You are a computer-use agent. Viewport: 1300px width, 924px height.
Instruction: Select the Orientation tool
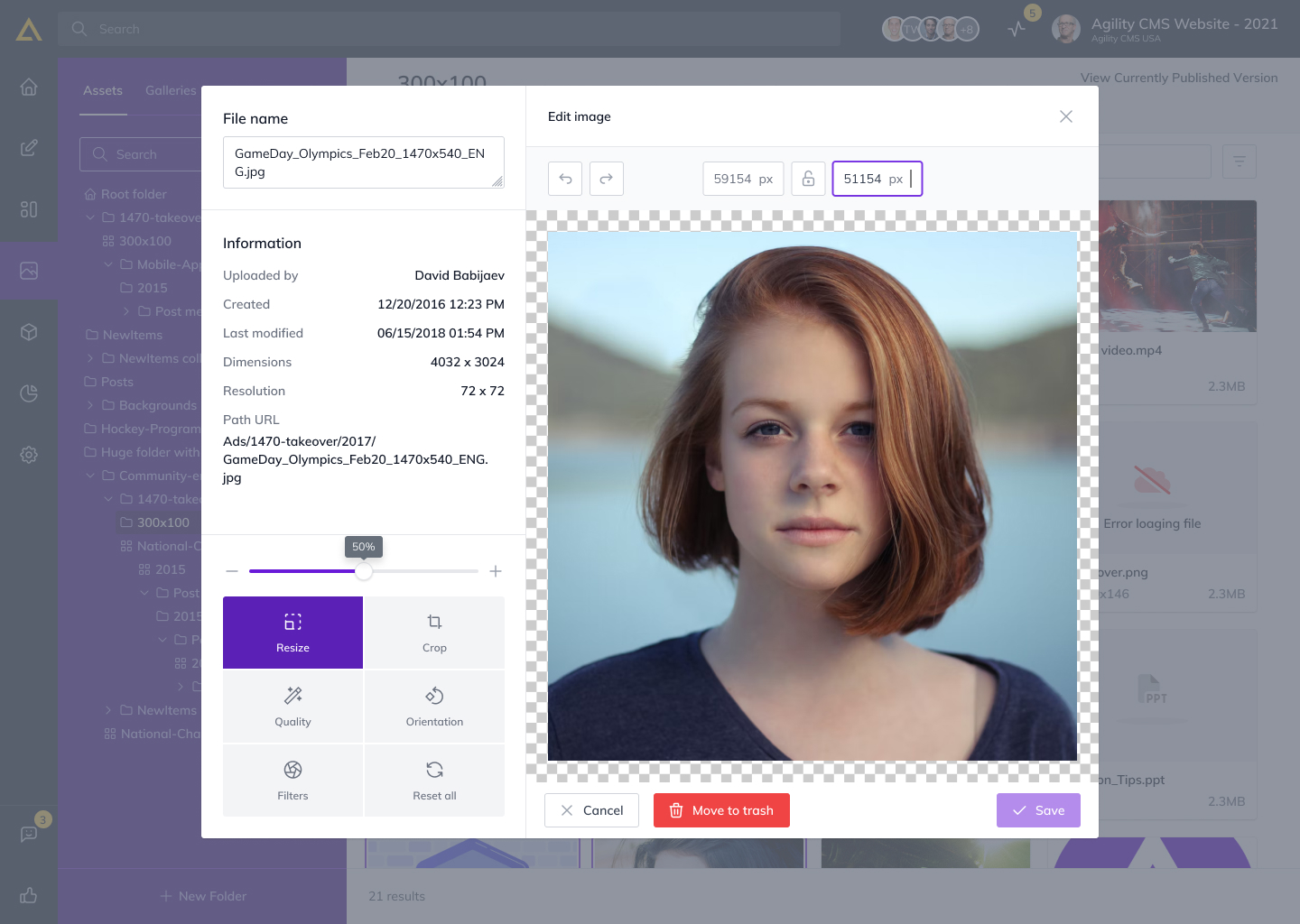(434, 707)
